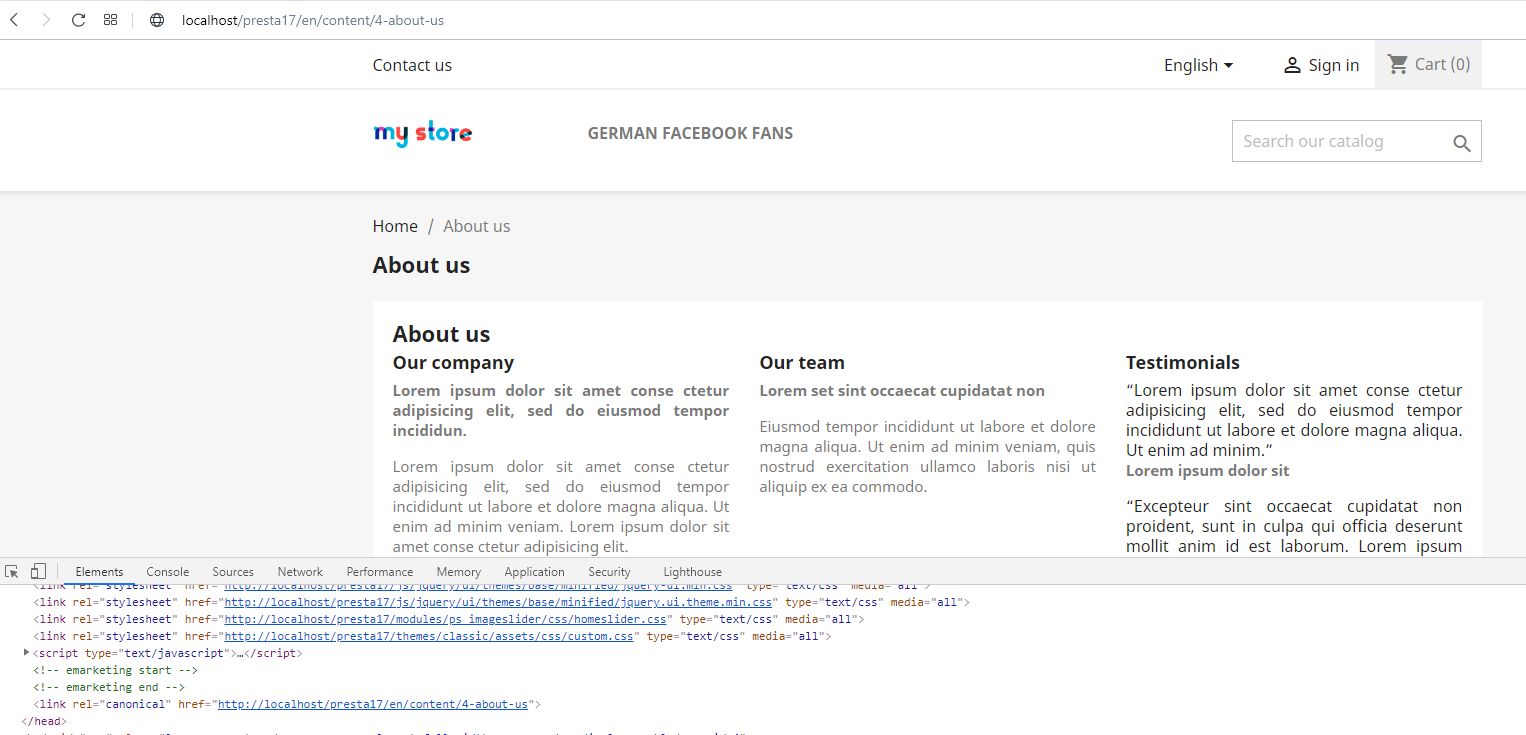This screenshot has height=735, width=1526.
Task: Click the globe site info icon
Action: (157, 20)
